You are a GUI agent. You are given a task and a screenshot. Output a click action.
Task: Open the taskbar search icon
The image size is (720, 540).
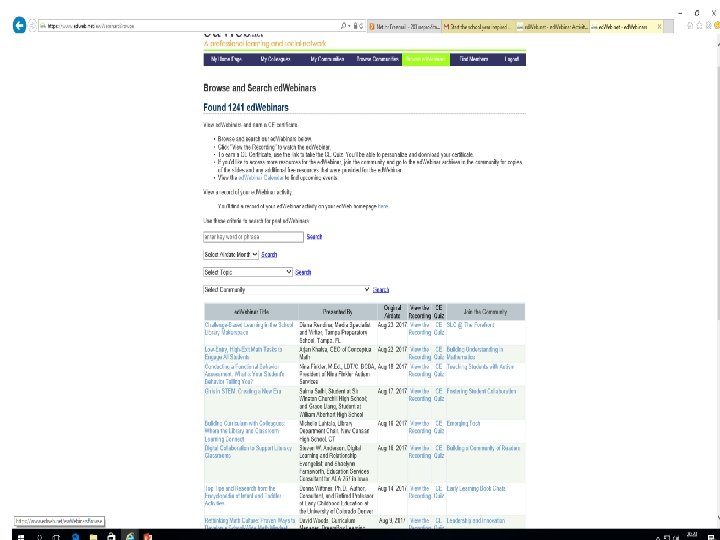tap(39, 536)
